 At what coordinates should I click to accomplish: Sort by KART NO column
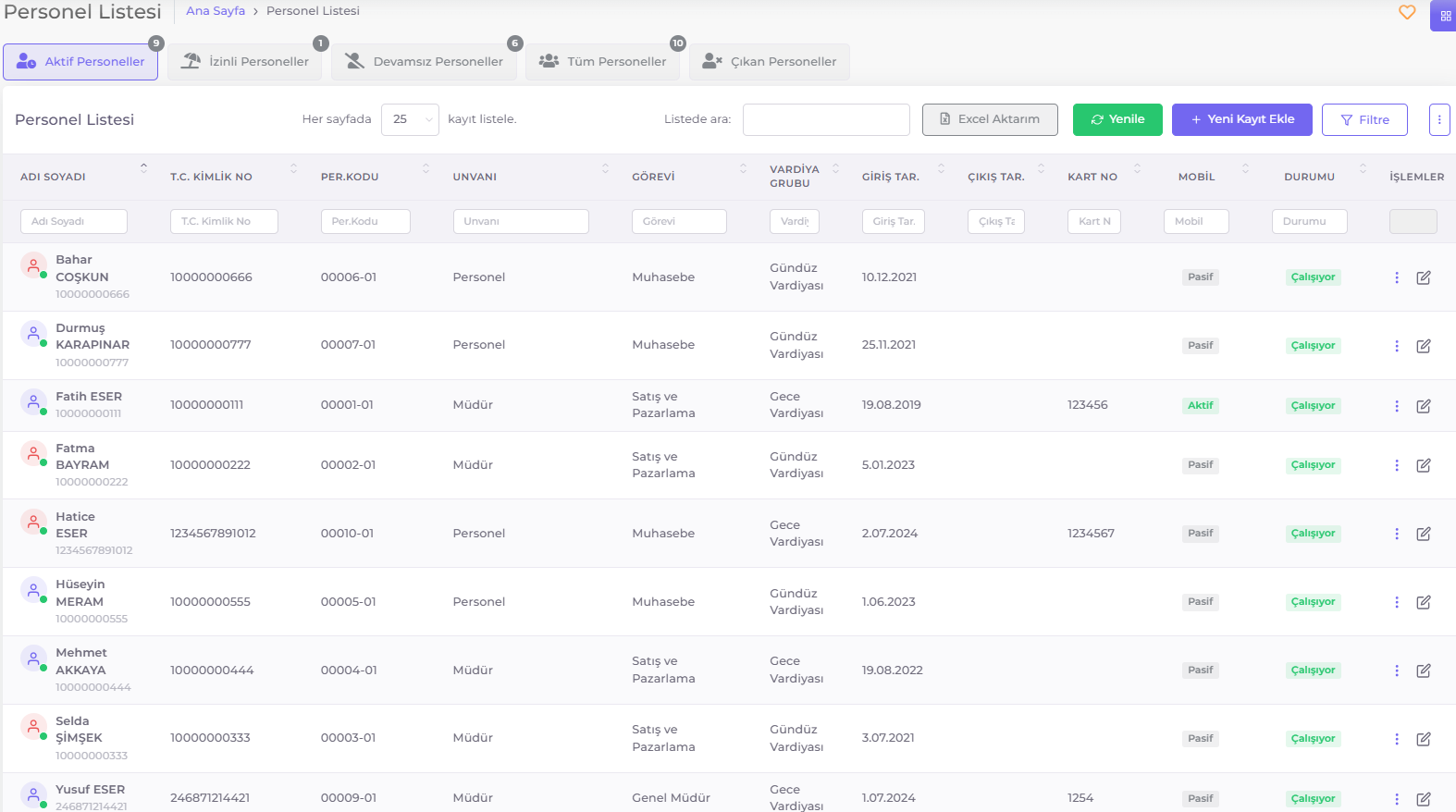tap(1137, 168)
